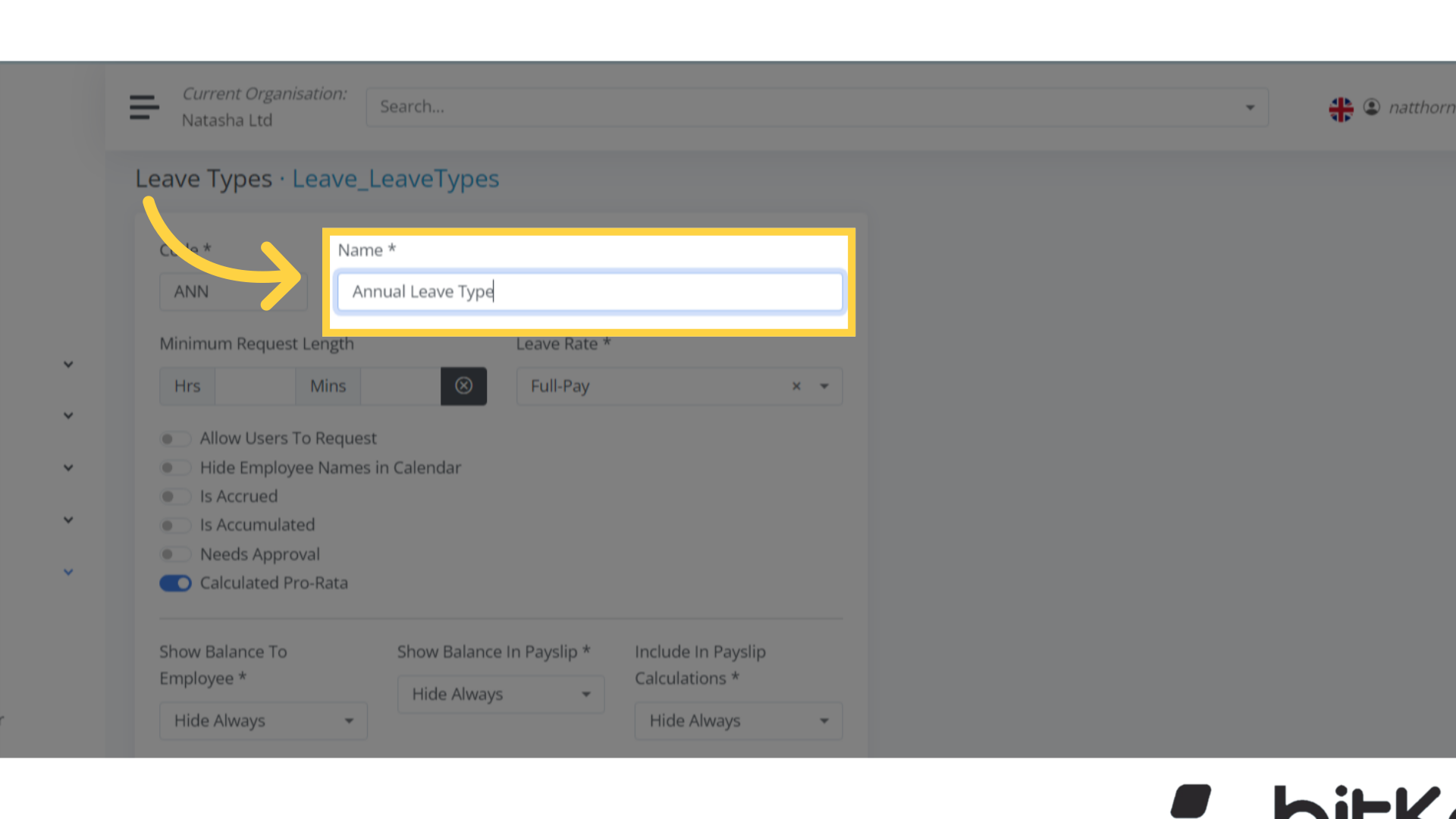Open the user profile icon next to natthorn

tap(1372, 107)
